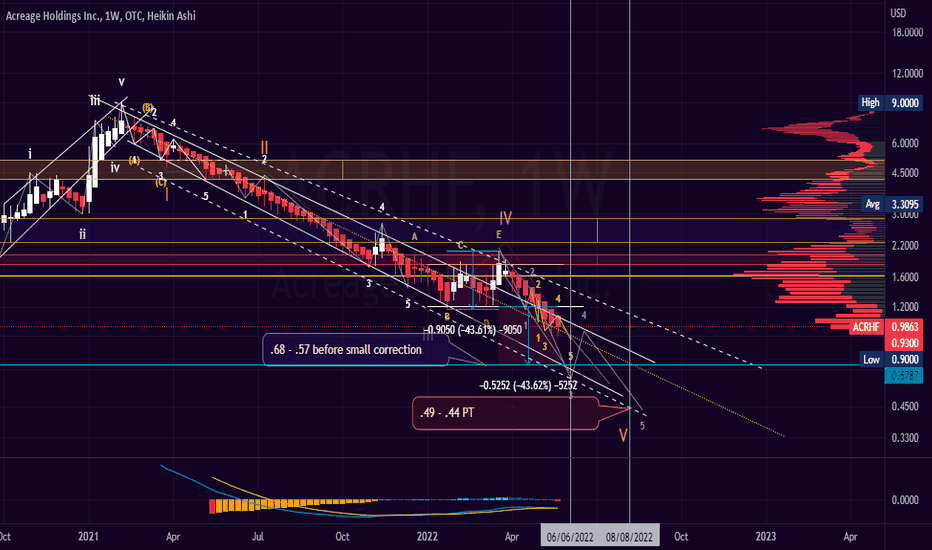Select the orange E triangle label
The image size is (932, 550).
click(x=499, y=235)
